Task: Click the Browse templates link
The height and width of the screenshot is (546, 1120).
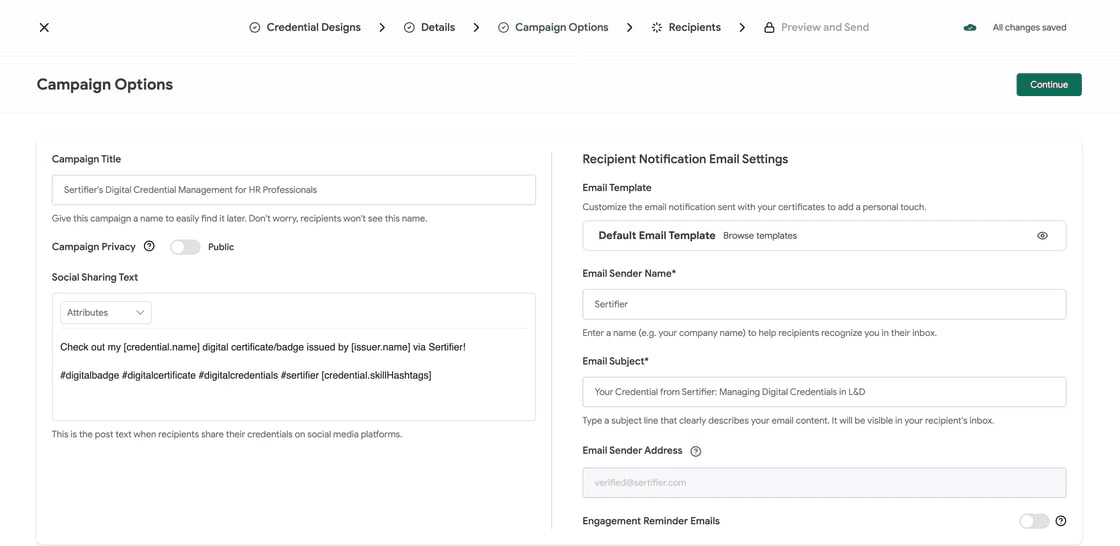Action: [760, 236]
